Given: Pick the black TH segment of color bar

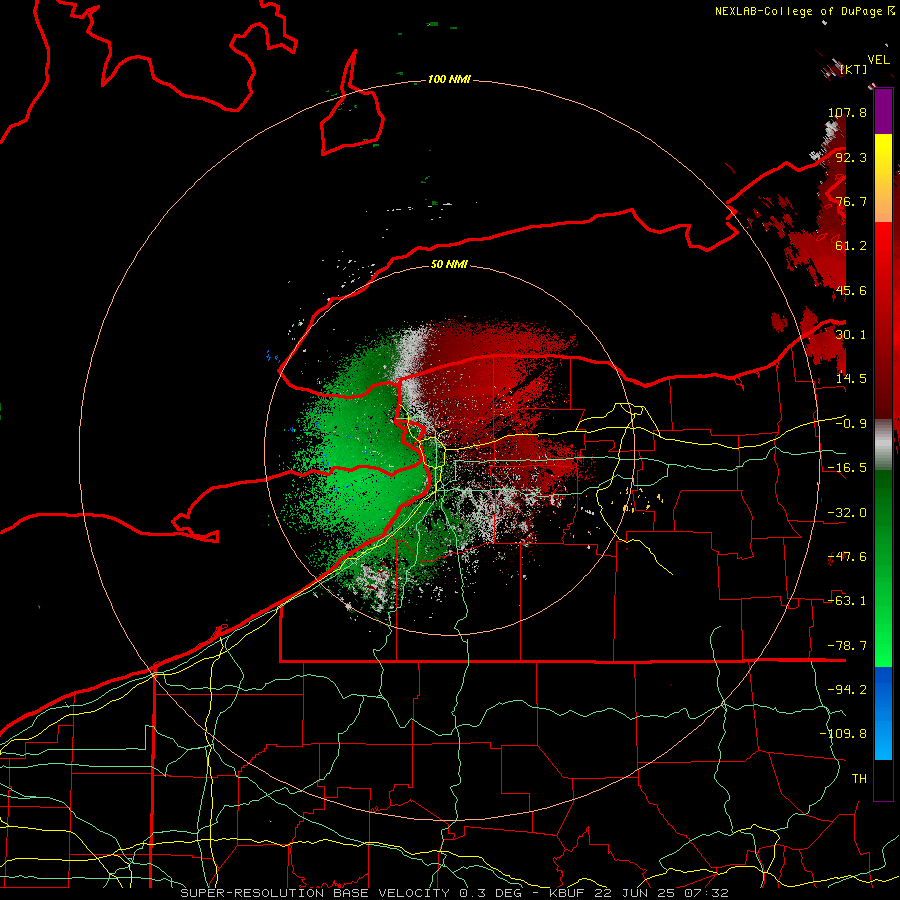Looking at the screenshot, I should 883,779.
